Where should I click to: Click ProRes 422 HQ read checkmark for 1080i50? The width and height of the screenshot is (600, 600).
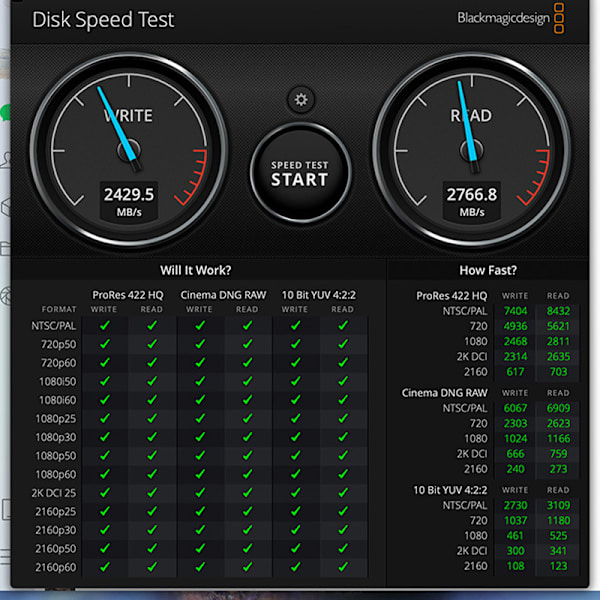152,381
